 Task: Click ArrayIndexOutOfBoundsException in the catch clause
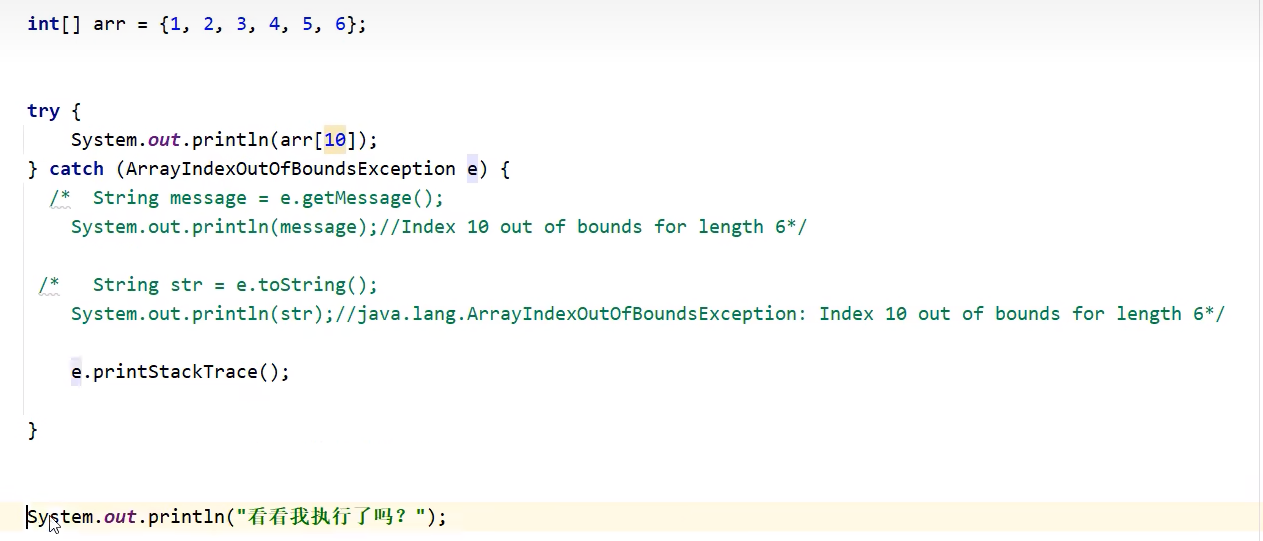tap(290, 169)
